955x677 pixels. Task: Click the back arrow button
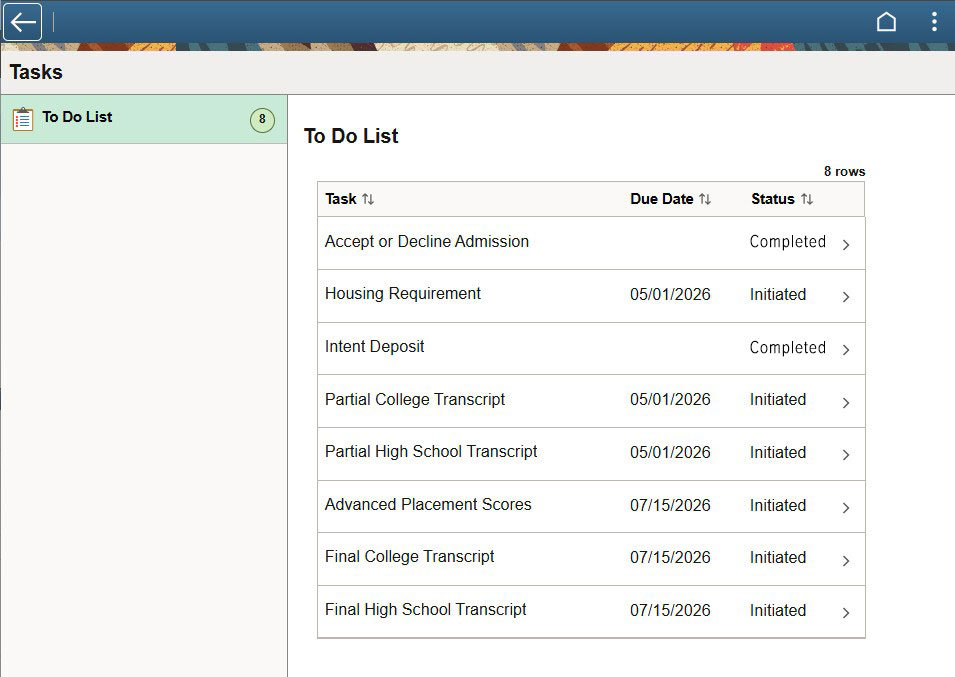click(22, 22)
